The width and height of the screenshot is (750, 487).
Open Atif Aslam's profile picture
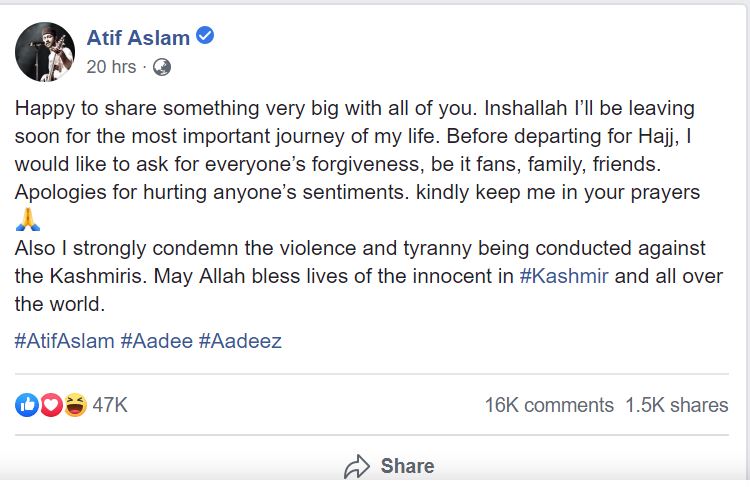coord(45,52)
